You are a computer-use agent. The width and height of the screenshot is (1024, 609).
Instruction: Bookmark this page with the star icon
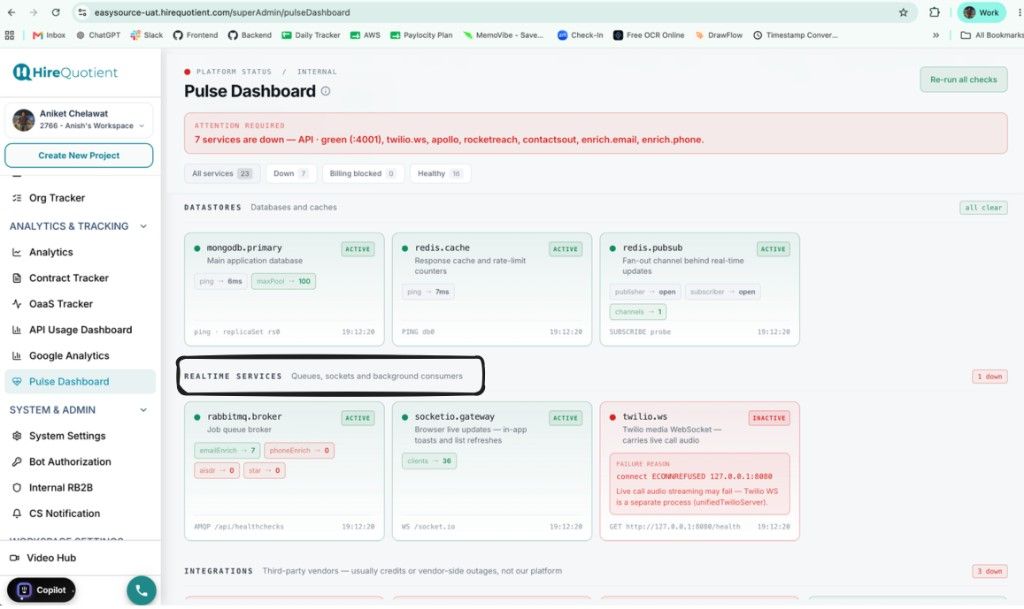(903, 12)
